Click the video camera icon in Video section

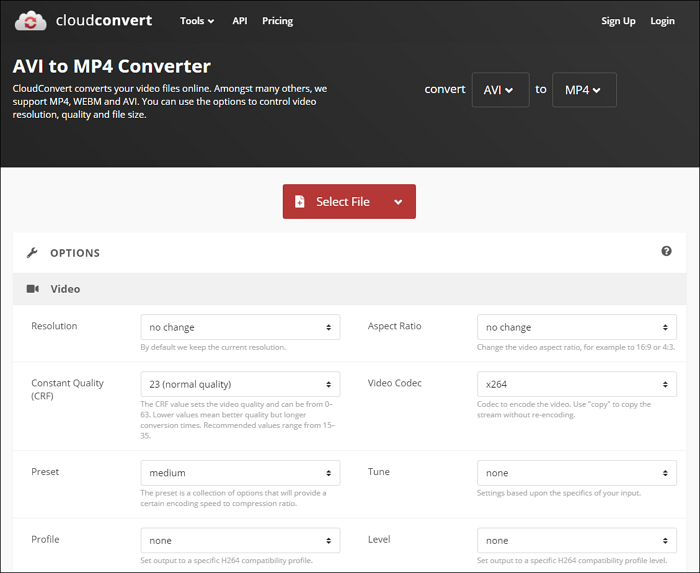(x=32, y=289)
